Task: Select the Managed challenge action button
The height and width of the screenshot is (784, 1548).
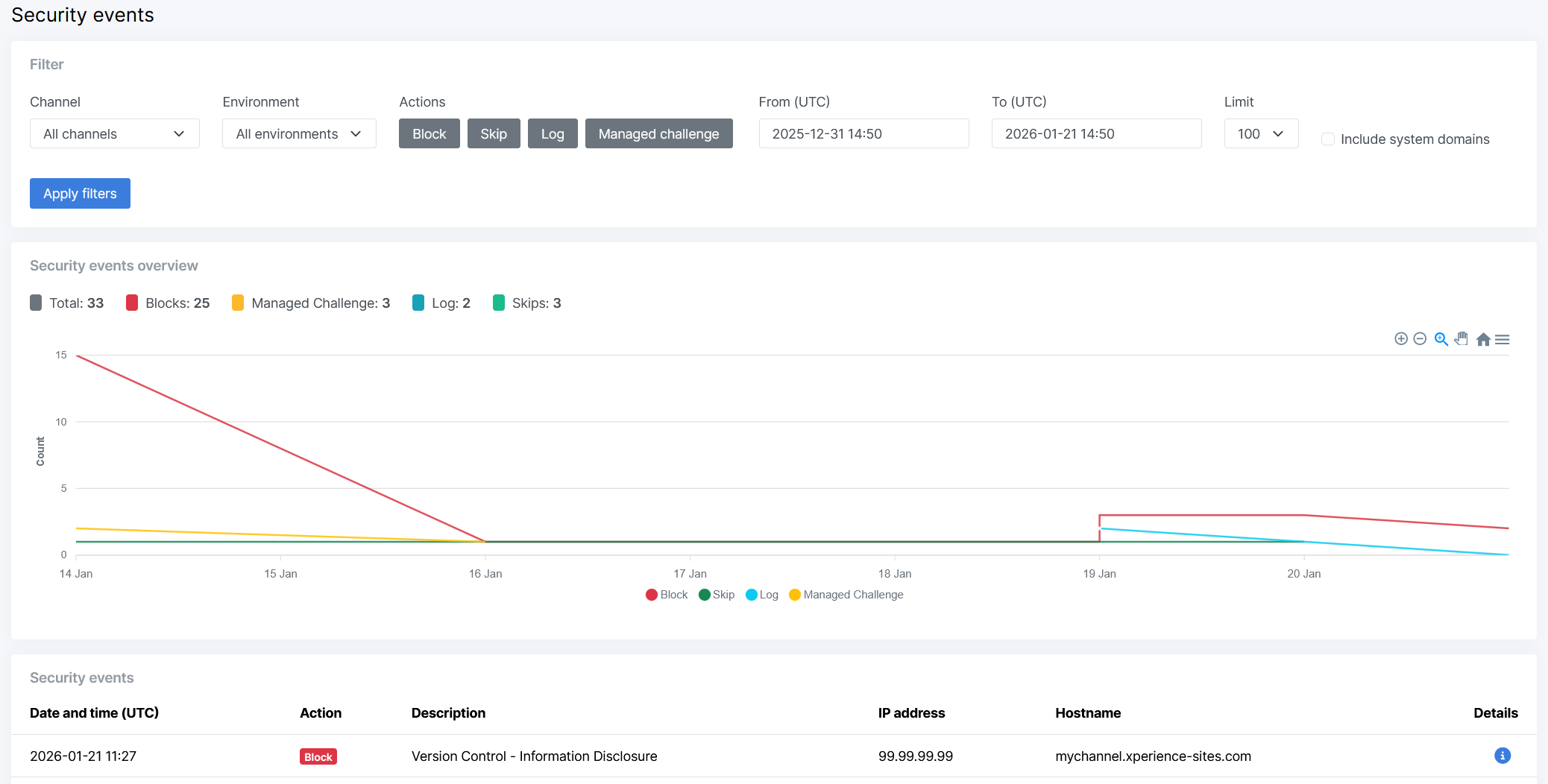Action: pyautogui.click(x=658, y=133)
